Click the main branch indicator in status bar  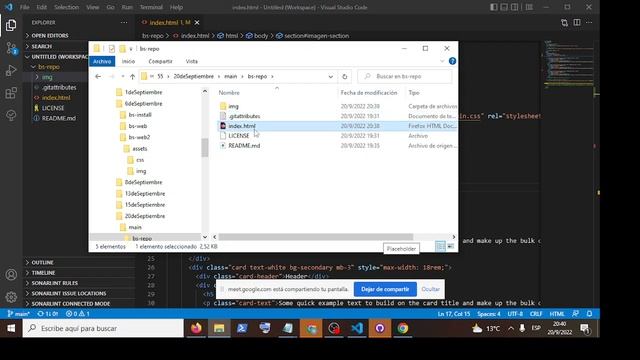[18, 313]
